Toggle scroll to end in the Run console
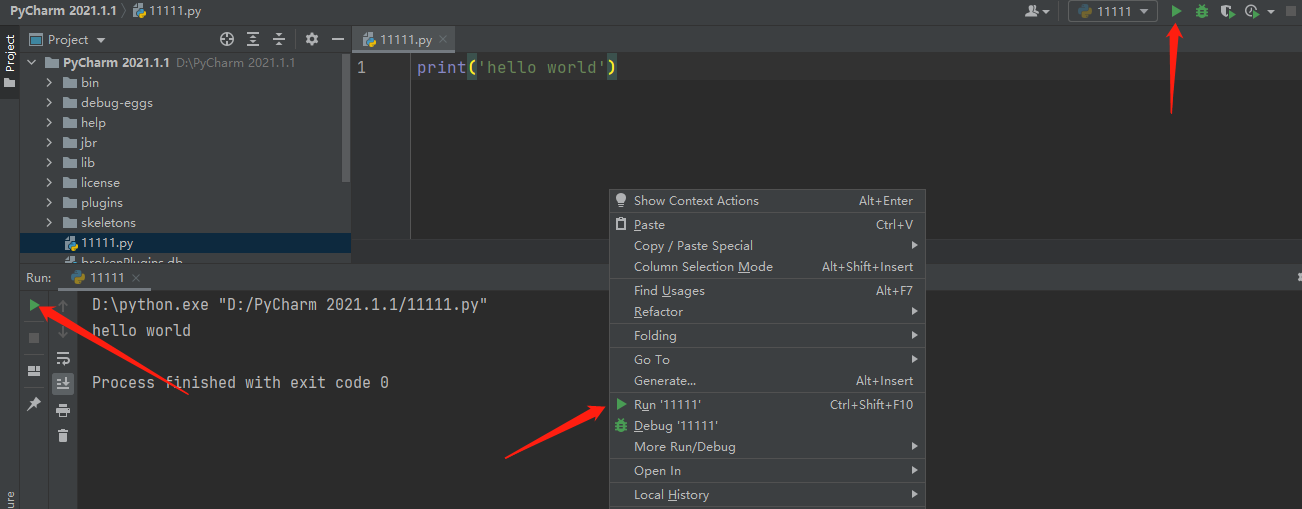 pyautogui.click(x=63, y=383)
